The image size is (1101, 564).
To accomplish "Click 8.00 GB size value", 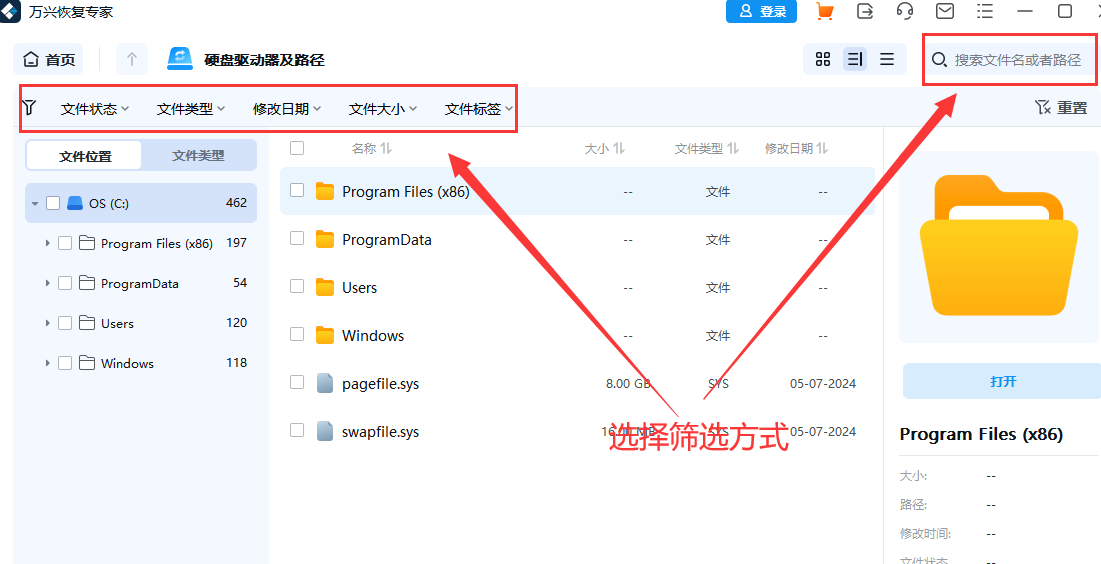I will point(628,383).
